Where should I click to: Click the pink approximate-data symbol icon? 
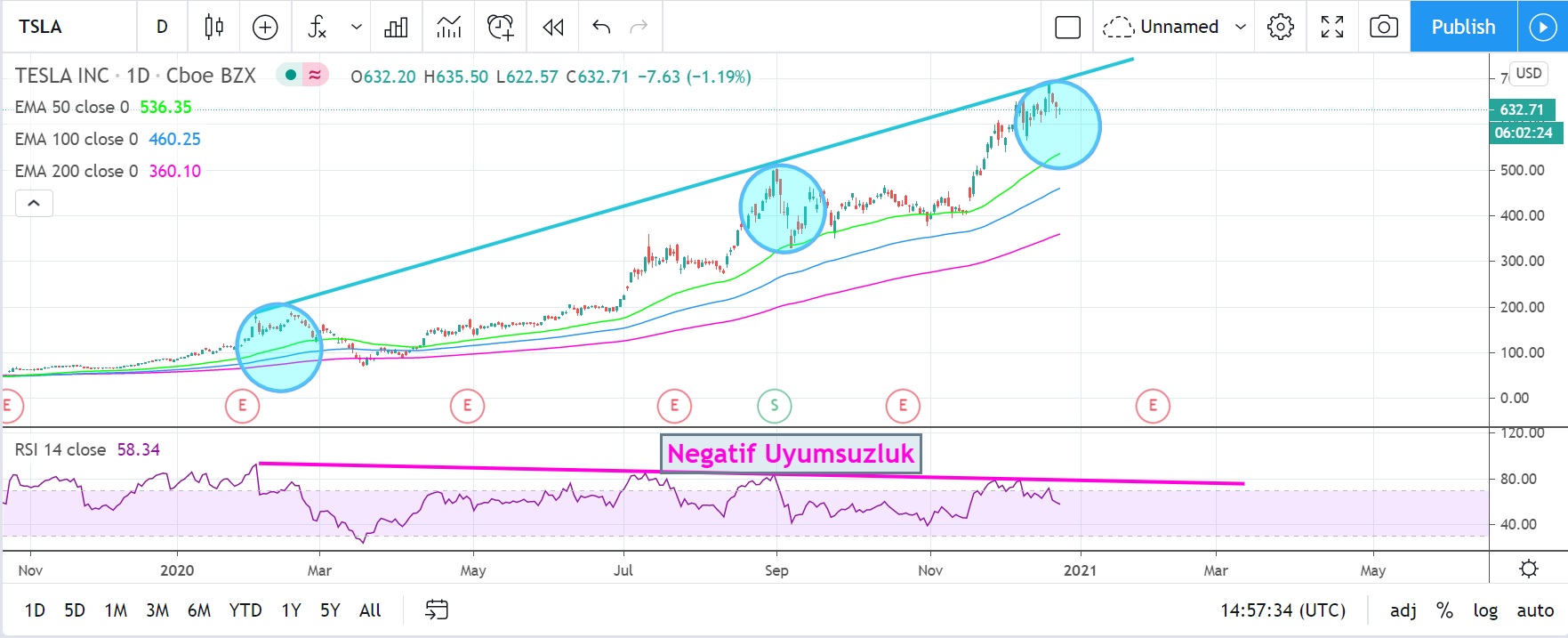[x=315, y=76]
